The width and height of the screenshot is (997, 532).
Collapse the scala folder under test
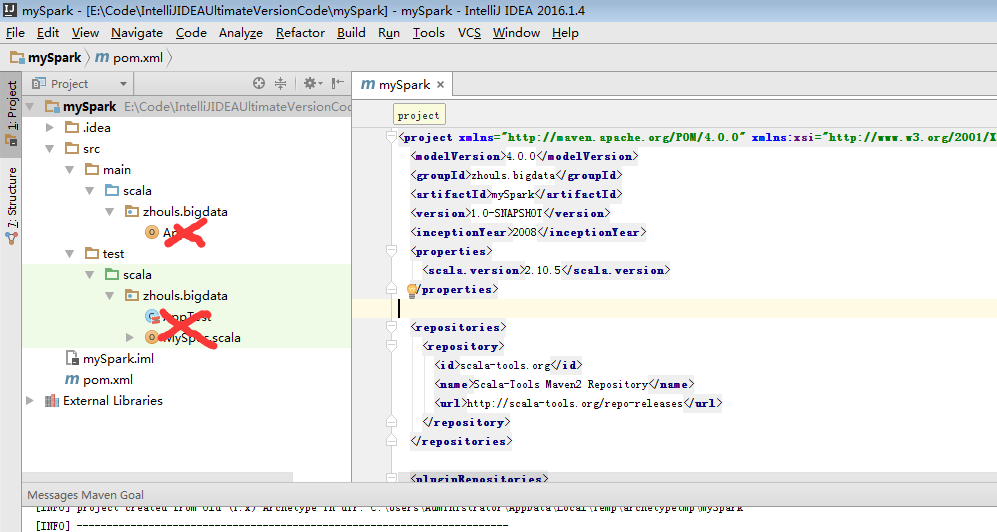pyautogui.click(x=90, y=275)
